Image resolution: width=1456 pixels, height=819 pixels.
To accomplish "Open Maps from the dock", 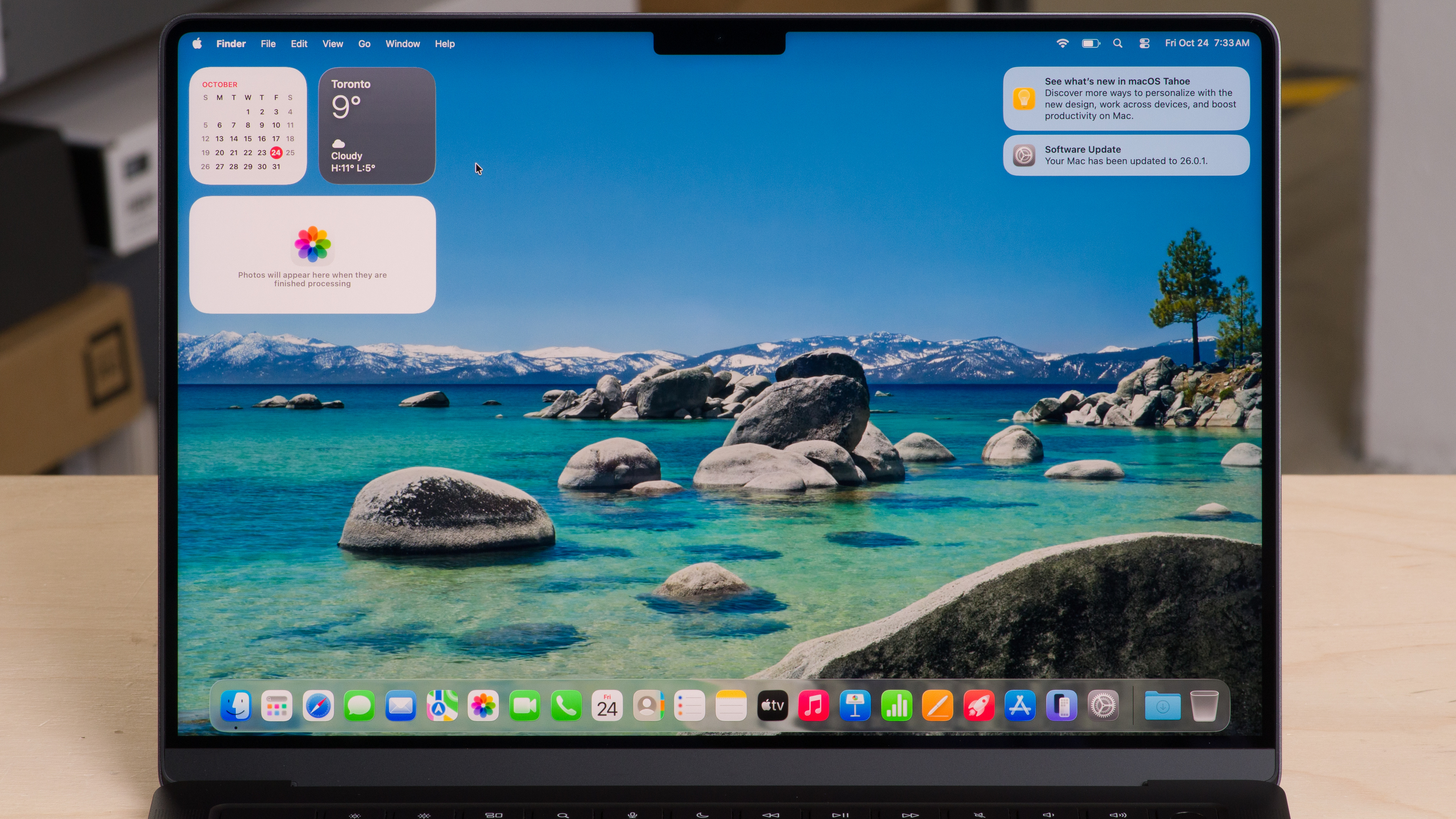I will point(442,705).
